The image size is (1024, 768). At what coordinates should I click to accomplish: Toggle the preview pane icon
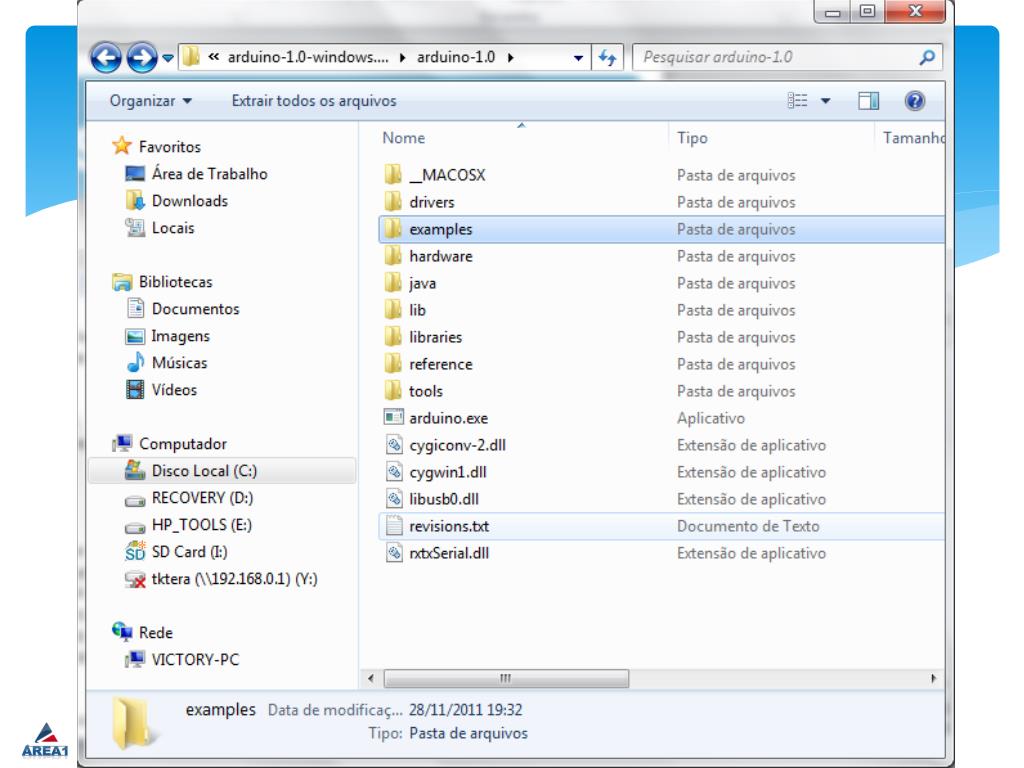[x=869, y=101]
